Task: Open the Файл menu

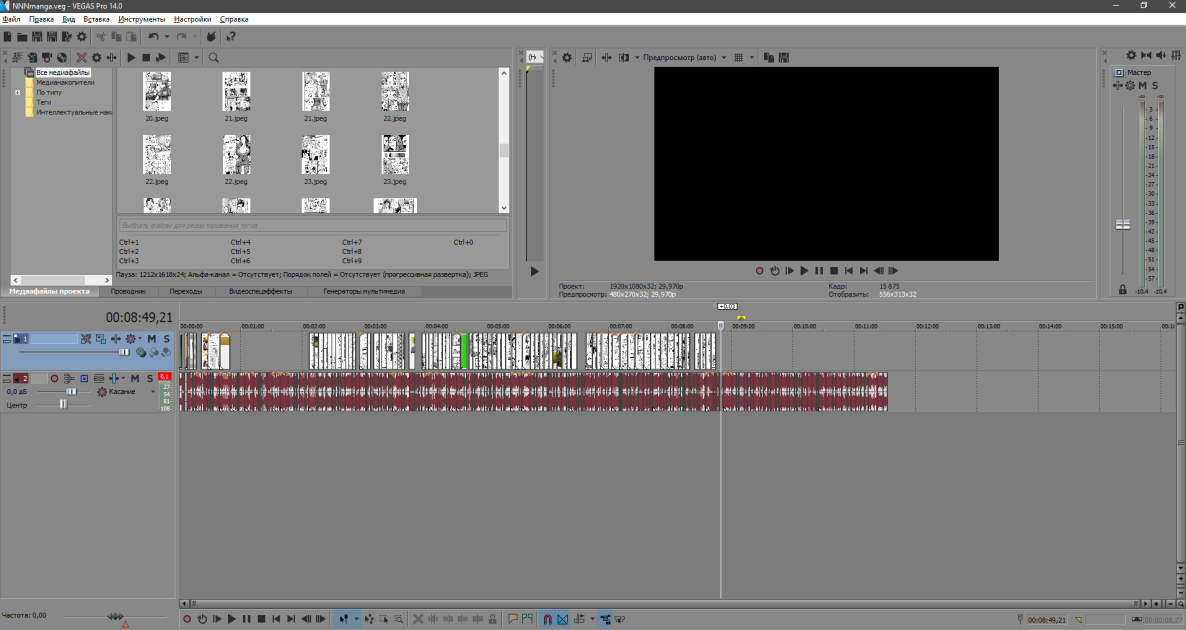Action: point(11,19)
